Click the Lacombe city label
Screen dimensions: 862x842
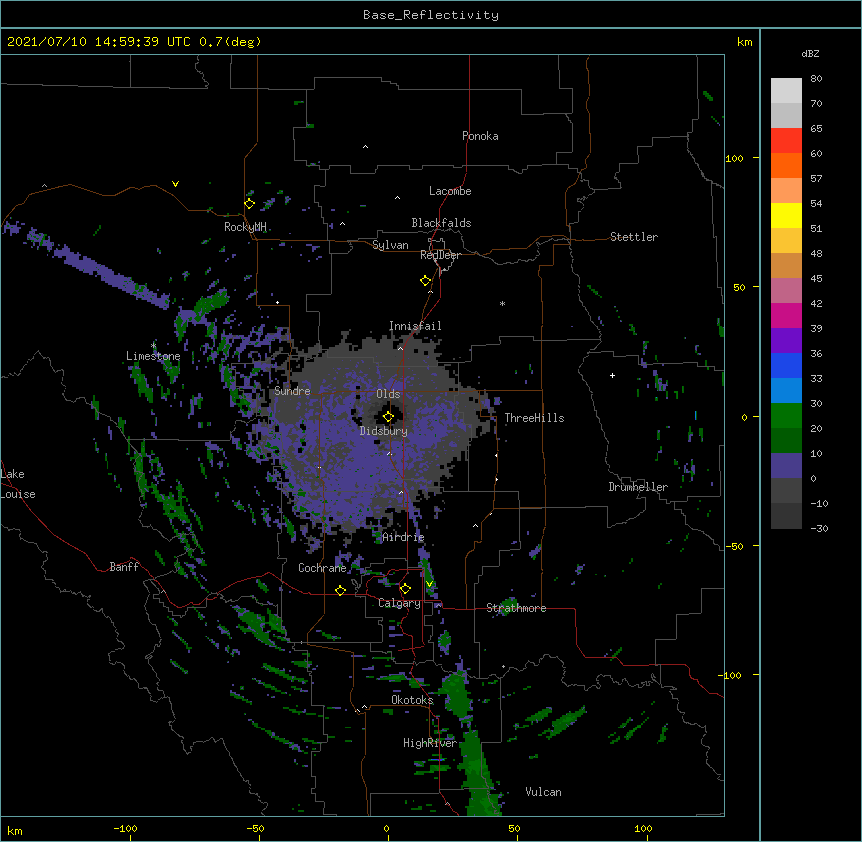(450, 191)
